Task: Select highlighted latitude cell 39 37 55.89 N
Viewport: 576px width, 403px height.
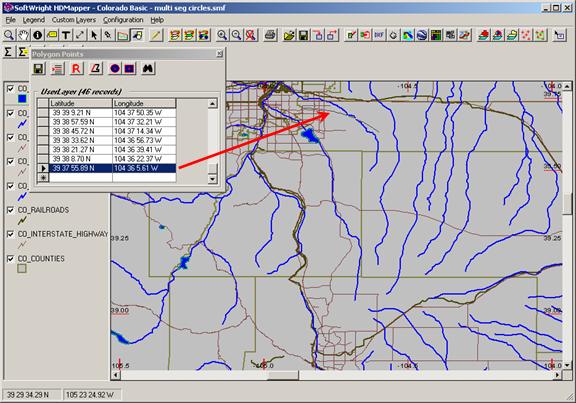Action: tap(80, 168)
